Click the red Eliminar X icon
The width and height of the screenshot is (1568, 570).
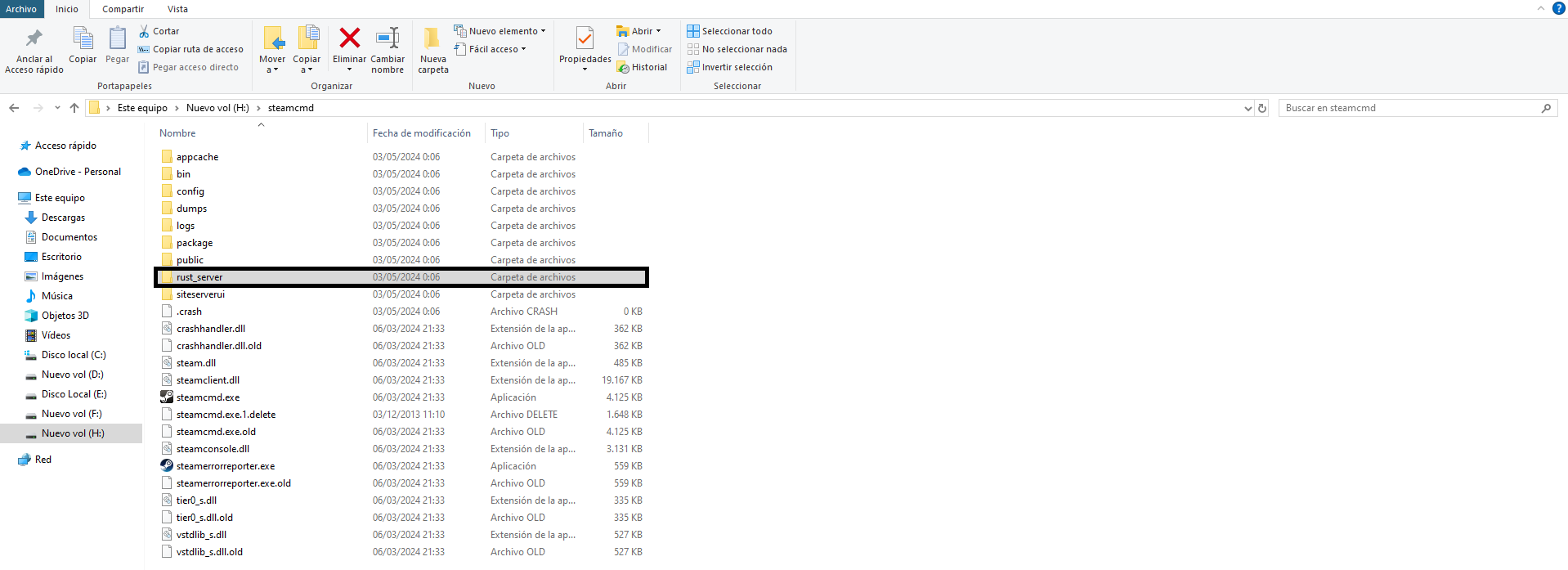pos(350,38)
